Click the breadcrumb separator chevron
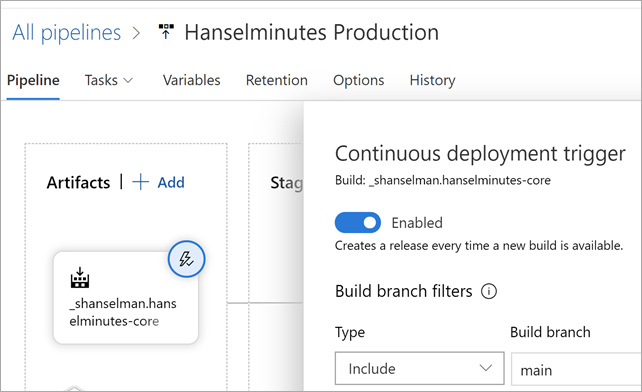Screen dimensions: 642x392 coord(136,33)
